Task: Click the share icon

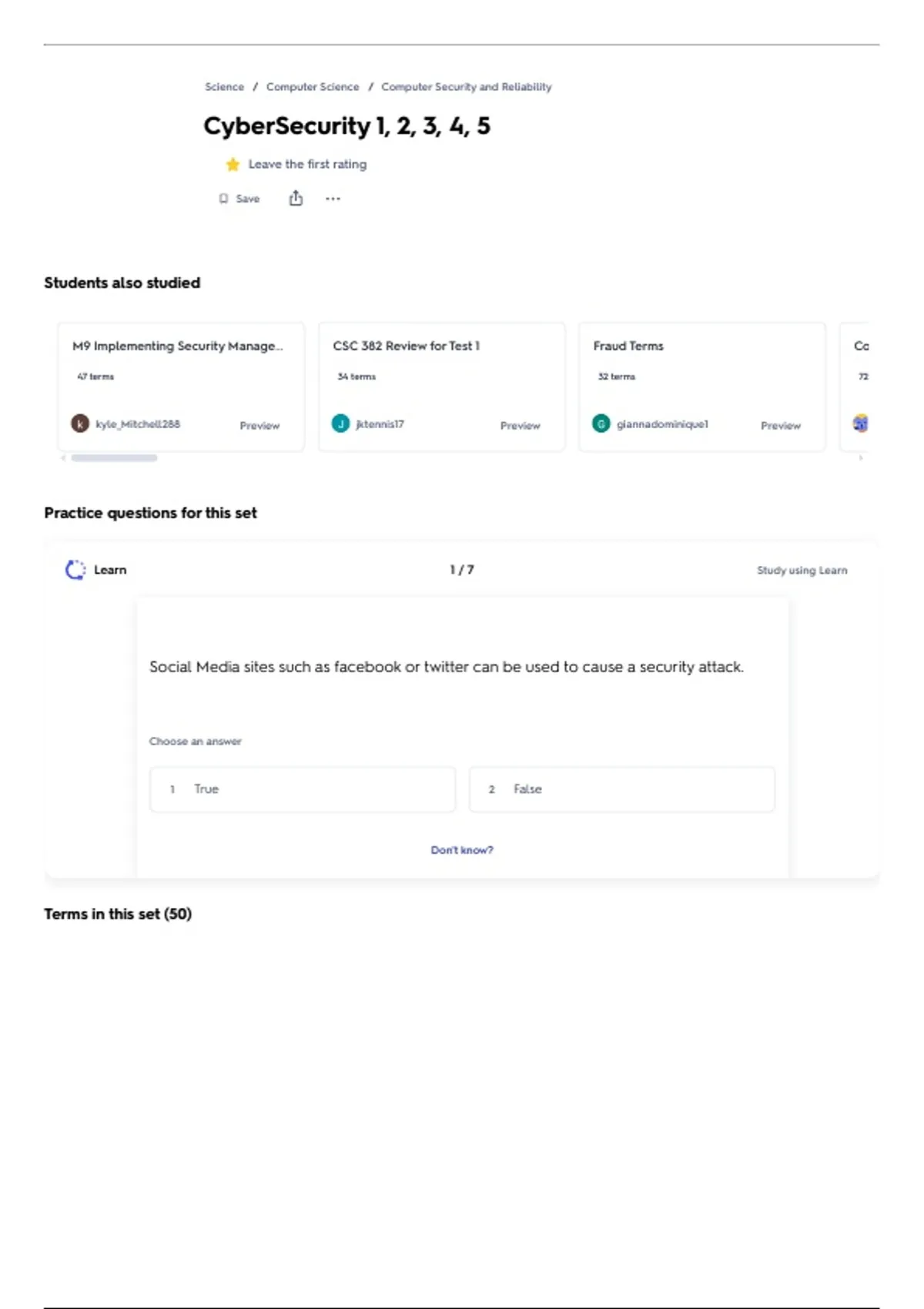Action: click(x=296, y=199)
